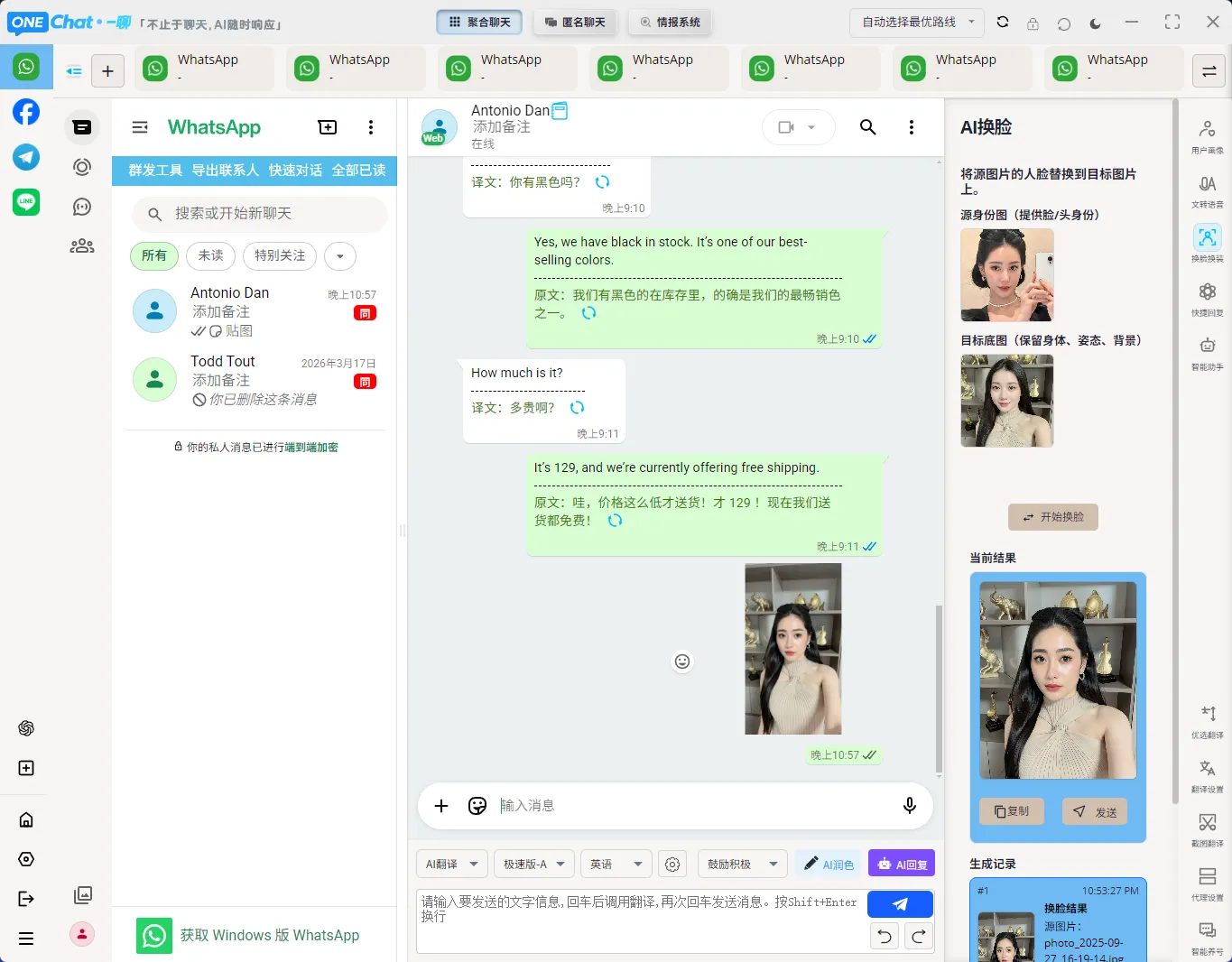Open the 用户画像 user profile panel
Screen dimensions: 1232x962
pyautogui.click(x=1208, y=131)
